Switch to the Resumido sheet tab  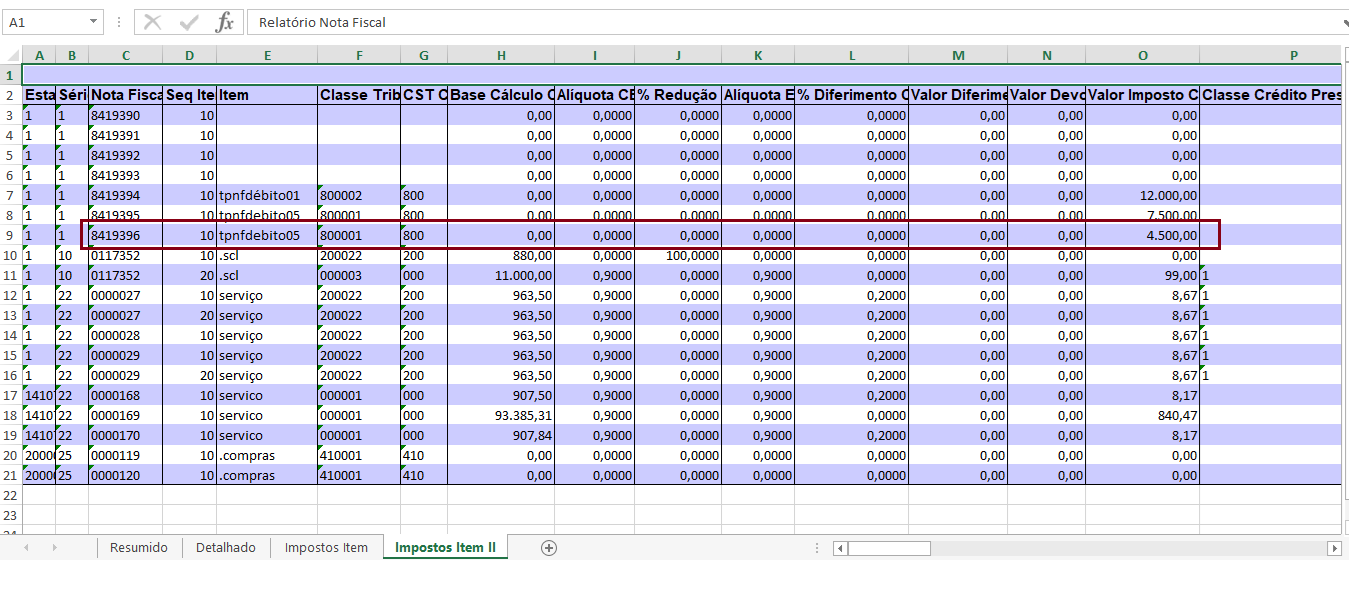pos(139,548)
